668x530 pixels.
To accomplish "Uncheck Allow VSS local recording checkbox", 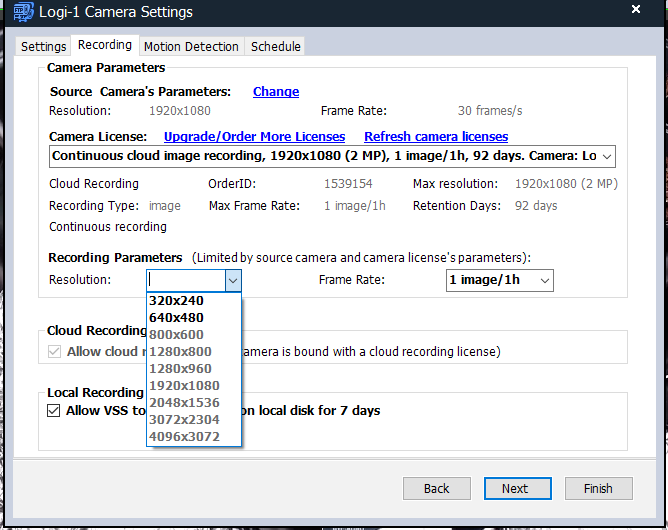I will pyautogui.click(x=54, y=411).
